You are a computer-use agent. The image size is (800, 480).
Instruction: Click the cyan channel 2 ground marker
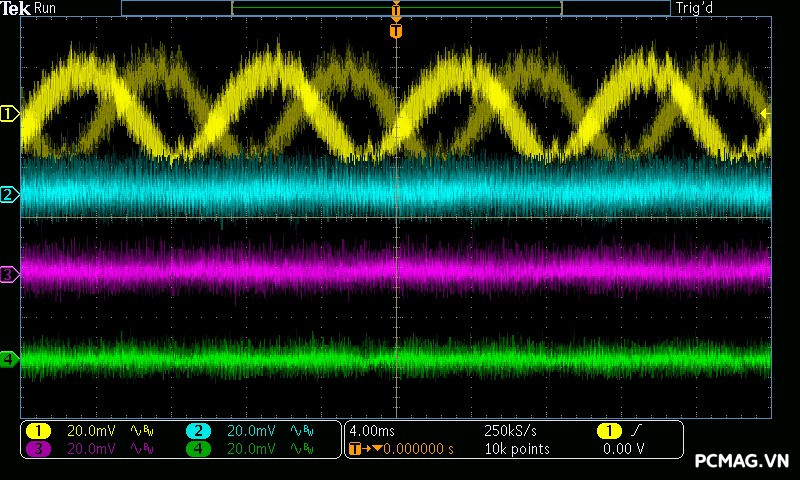[x=9, y=194]
